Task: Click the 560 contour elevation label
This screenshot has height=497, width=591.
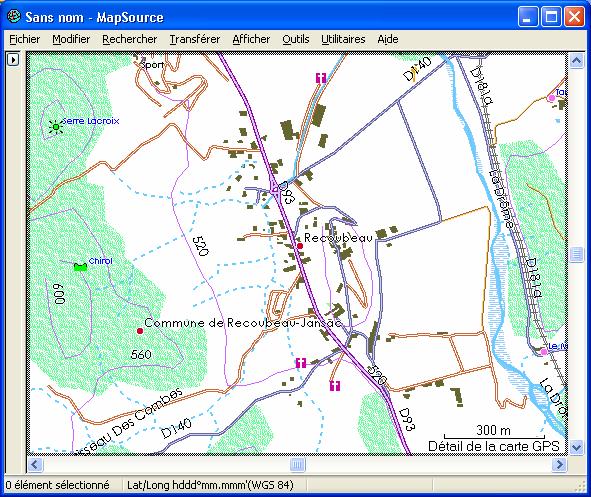Action: (141, 355)
